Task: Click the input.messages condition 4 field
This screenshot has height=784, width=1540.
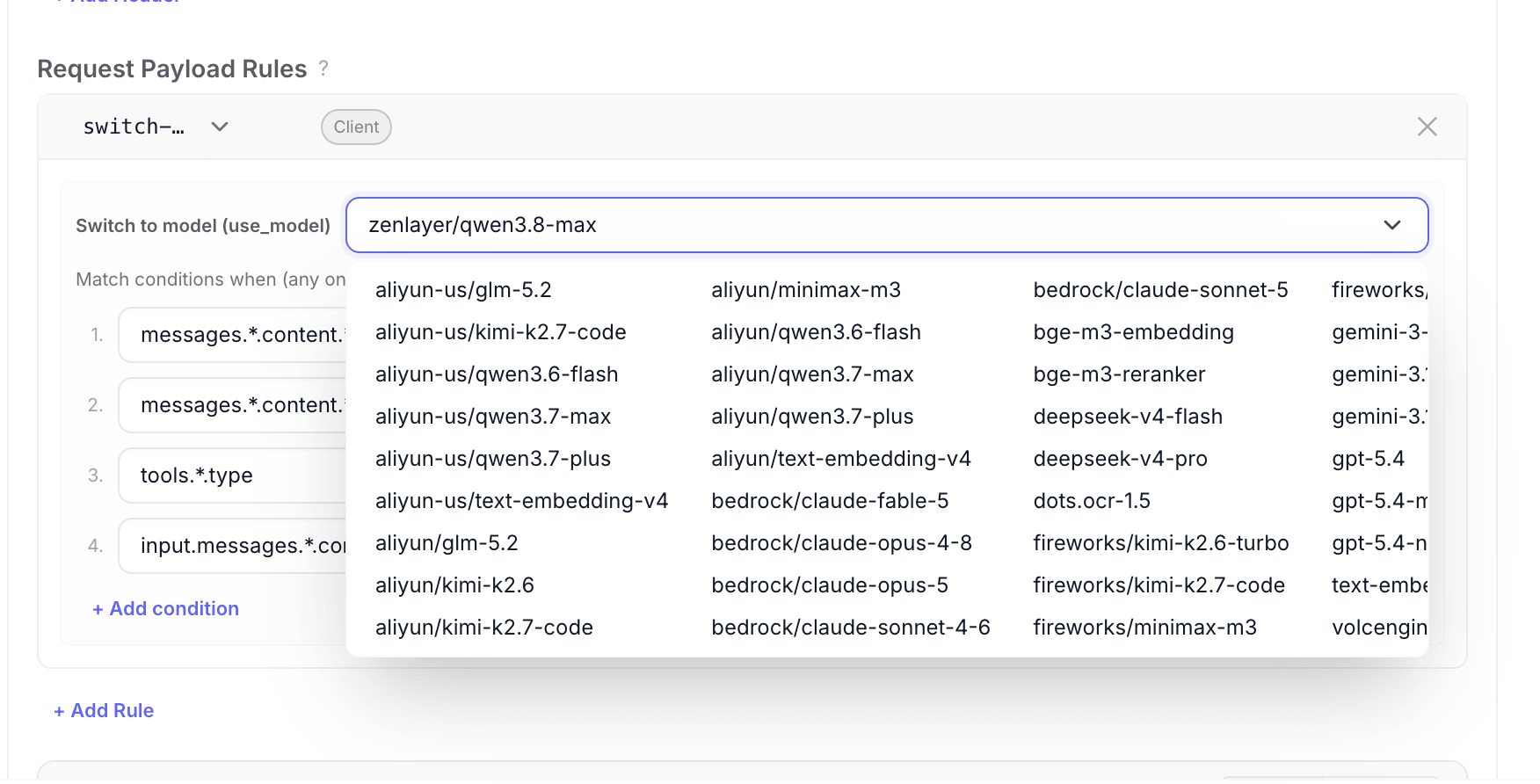Action: pyautogui.click(x=233, y=546)
